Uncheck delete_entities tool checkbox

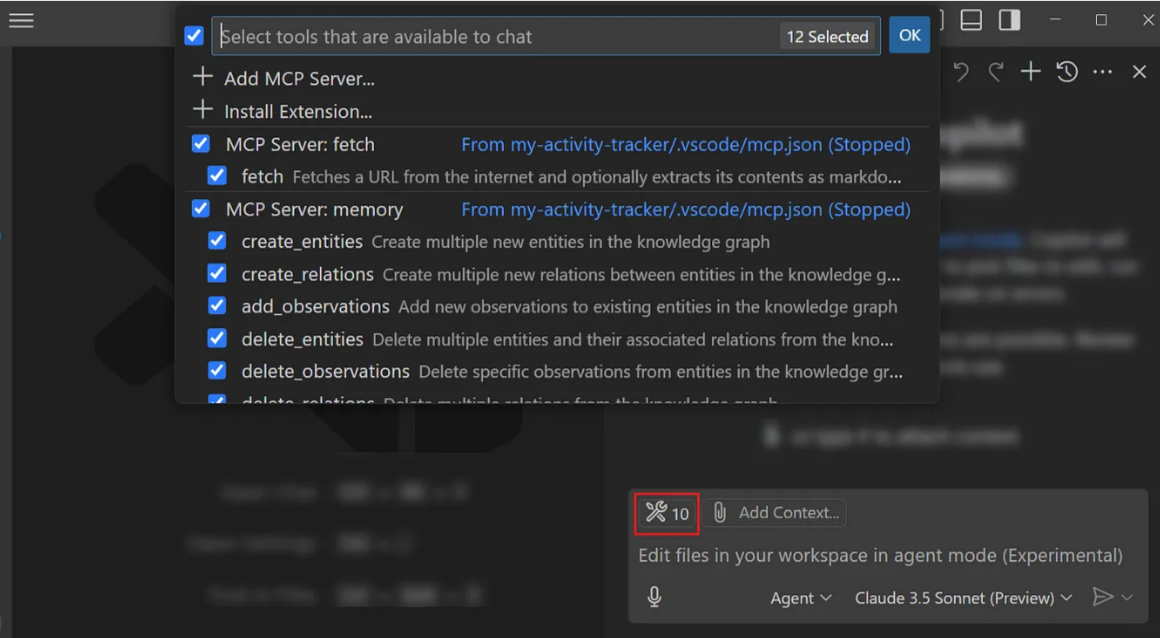pos(217,339)
